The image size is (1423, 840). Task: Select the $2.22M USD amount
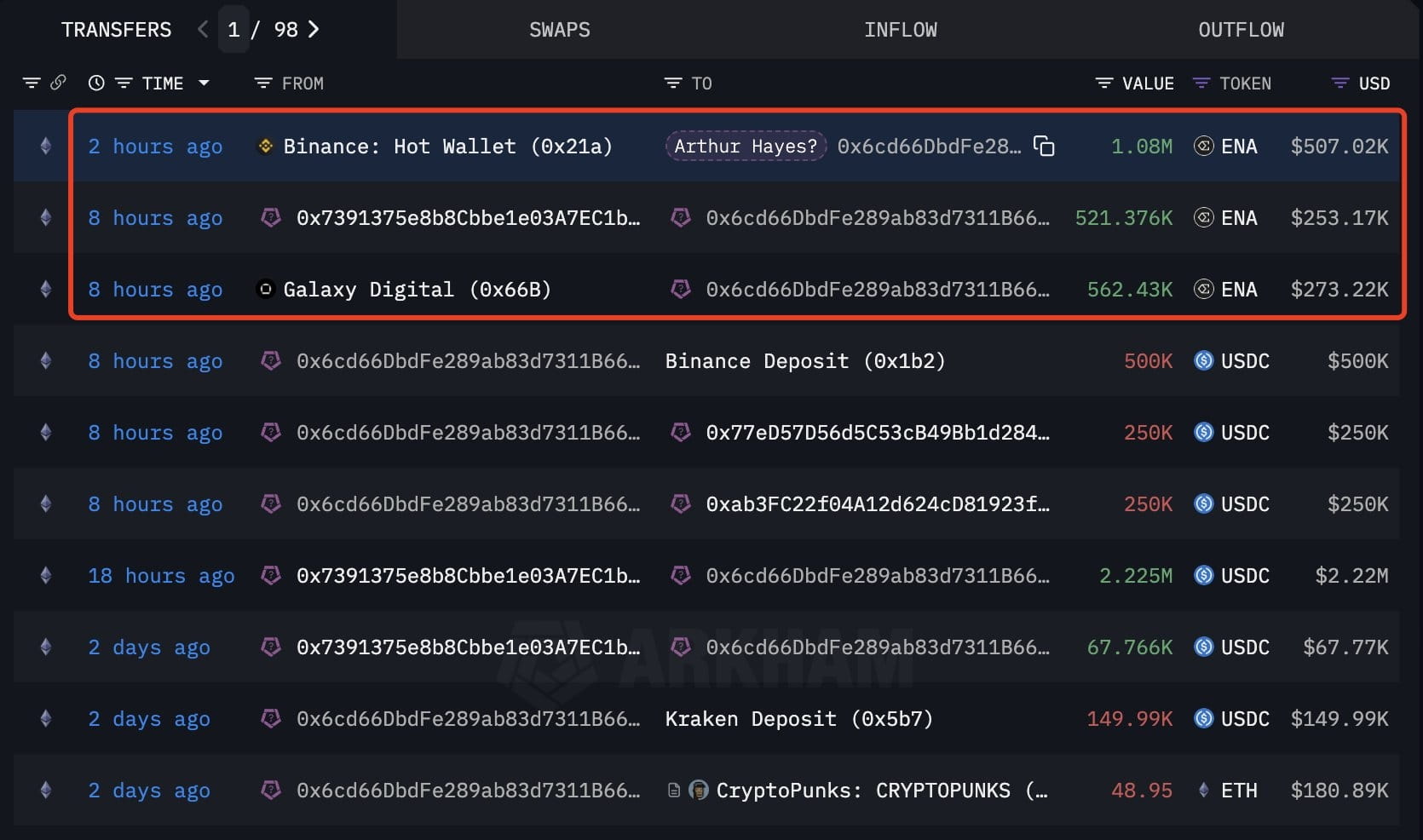click(x=1351, y=576)
